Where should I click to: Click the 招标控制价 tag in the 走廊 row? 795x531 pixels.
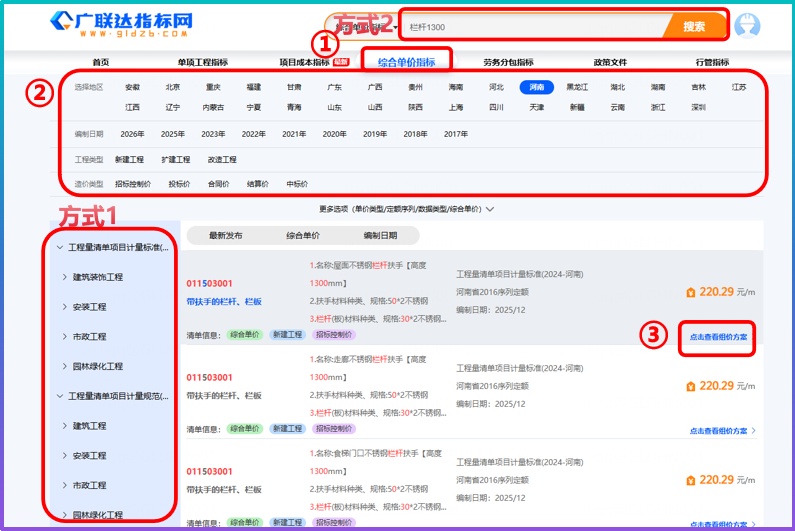click(334, 429)
